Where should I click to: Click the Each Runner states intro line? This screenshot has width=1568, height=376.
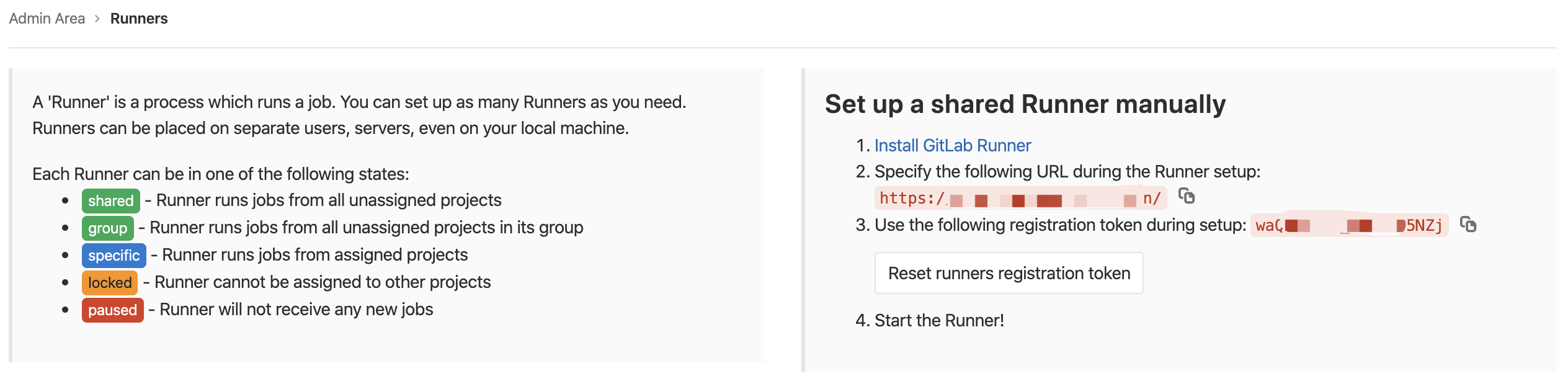pos(221,174)
